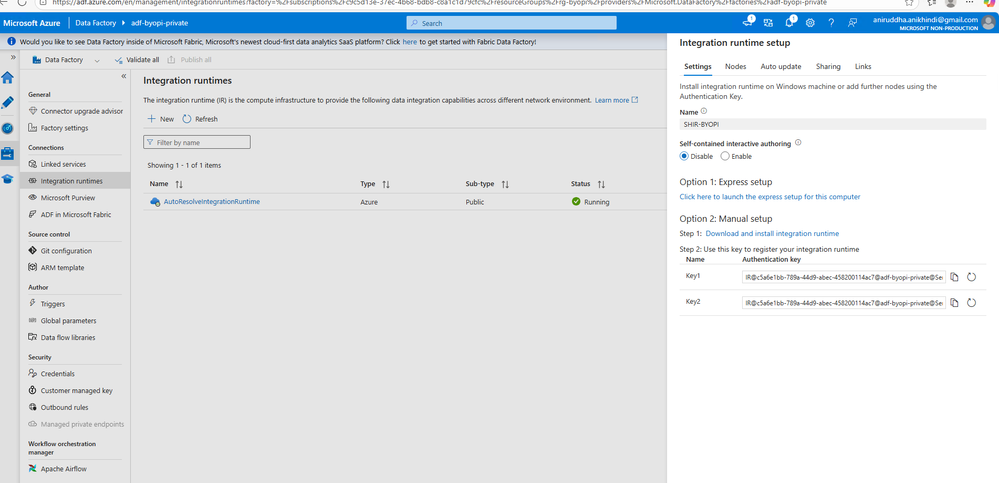Open AutoResolveIntegrationRuntime link
999x483 pixels.
(212, 201)
